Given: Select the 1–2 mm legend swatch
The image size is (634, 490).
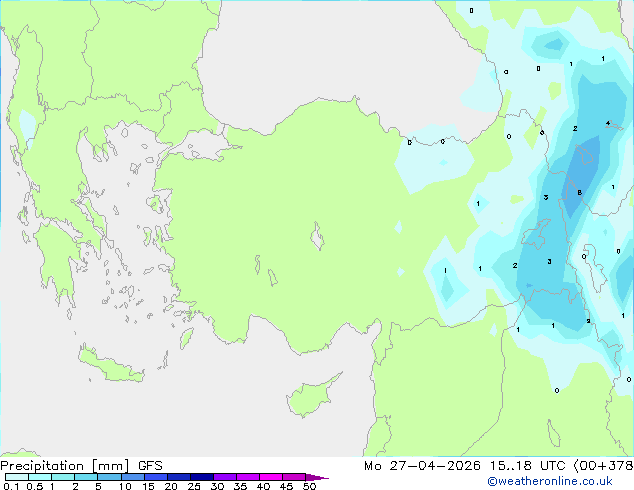Looking at the screenshot, I should coord(63,477).
